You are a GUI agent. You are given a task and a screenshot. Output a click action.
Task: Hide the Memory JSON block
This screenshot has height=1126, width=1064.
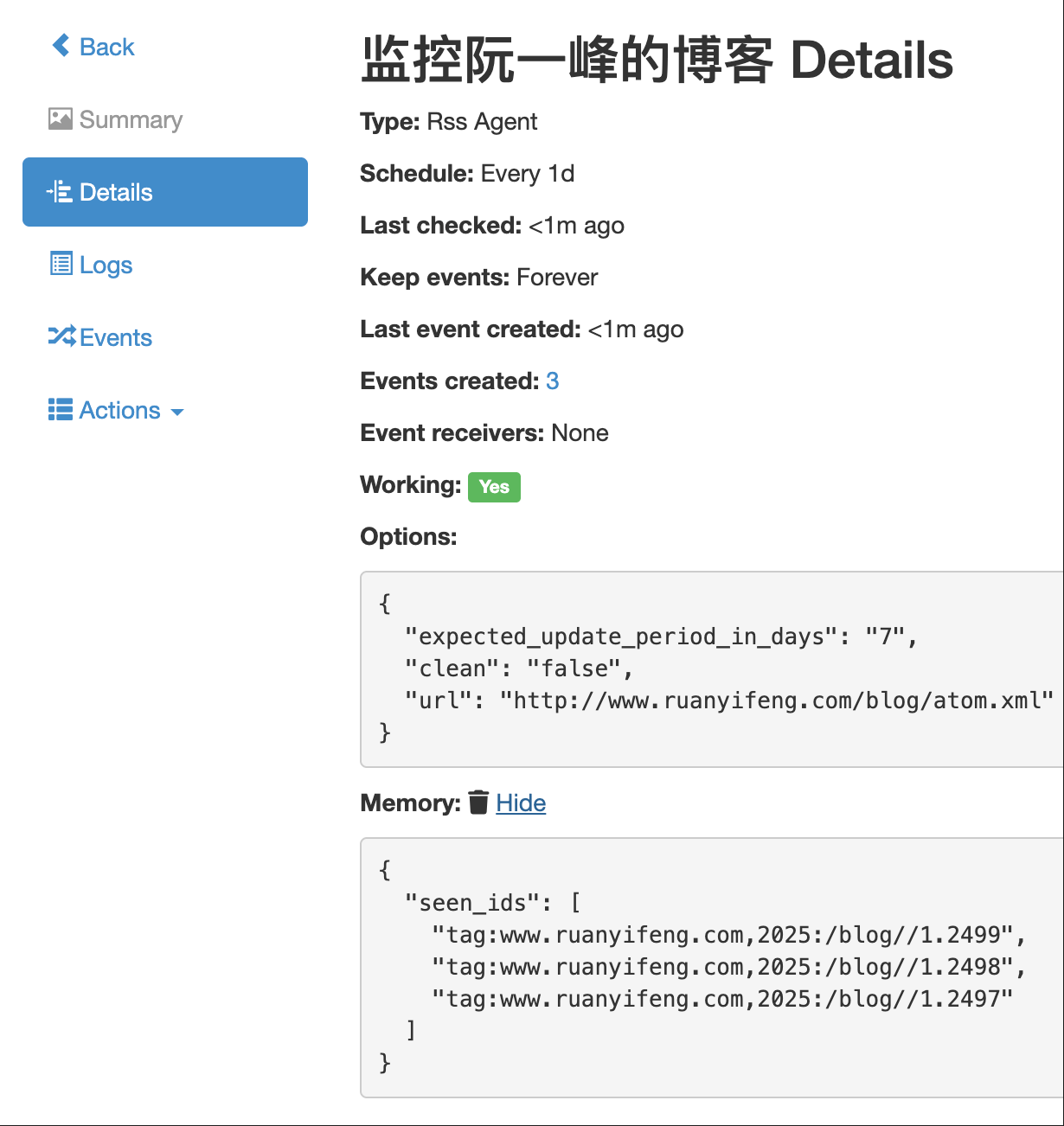pos(521,803)
